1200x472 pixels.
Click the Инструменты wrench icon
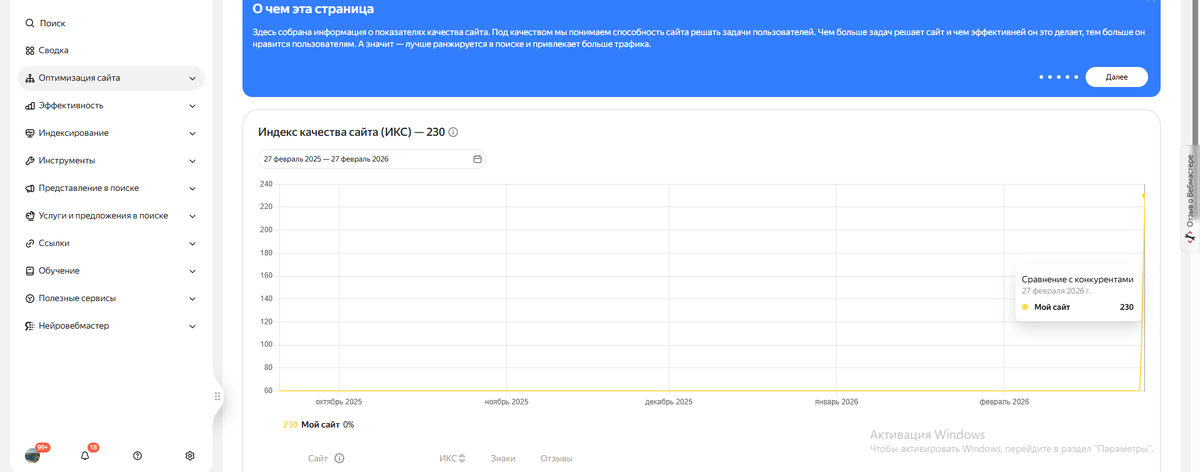pyautogui.click(x=29, y=160)
